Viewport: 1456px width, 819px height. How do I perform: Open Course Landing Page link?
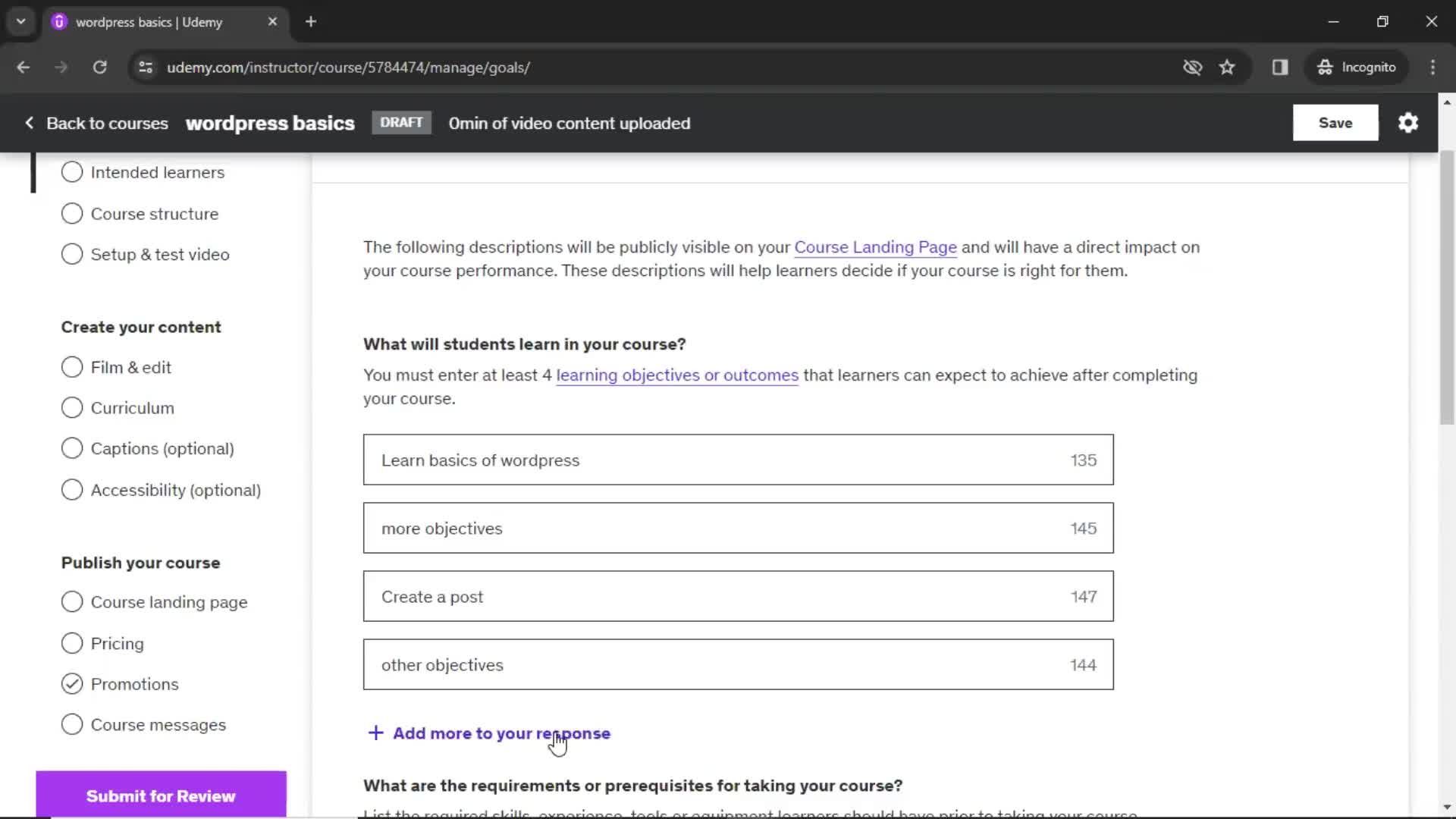tap(875, 247)
